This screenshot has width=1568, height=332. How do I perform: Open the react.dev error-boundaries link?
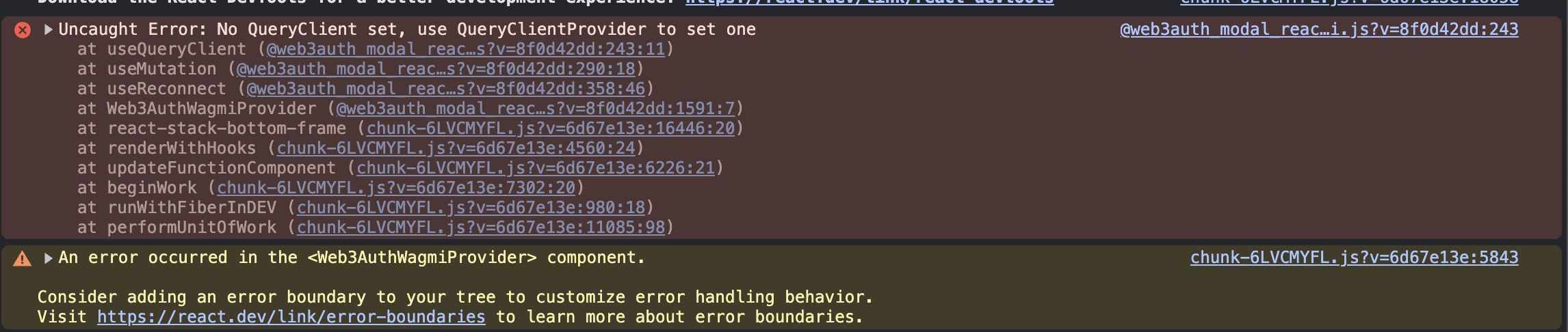(291, 317)
